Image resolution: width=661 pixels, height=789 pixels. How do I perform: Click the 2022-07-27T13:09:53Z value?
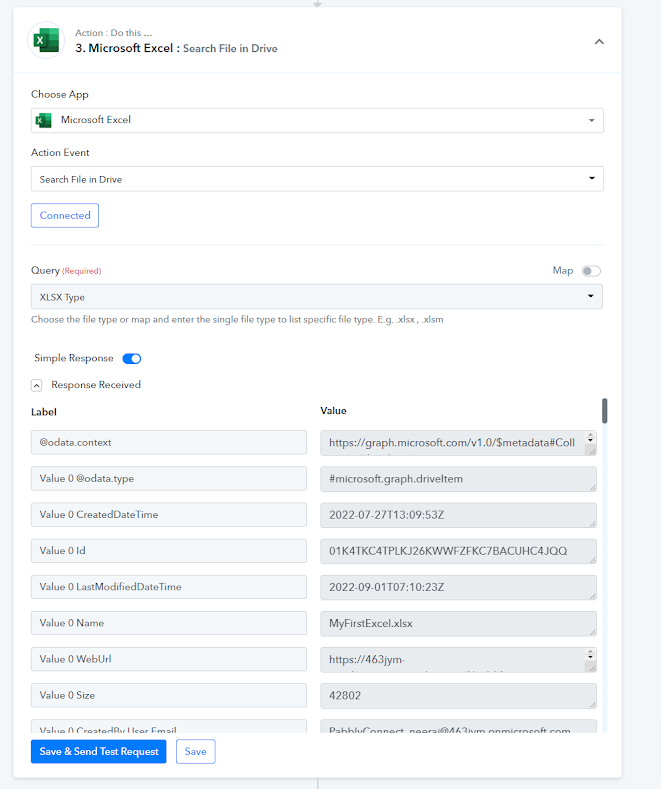point(458,515)
